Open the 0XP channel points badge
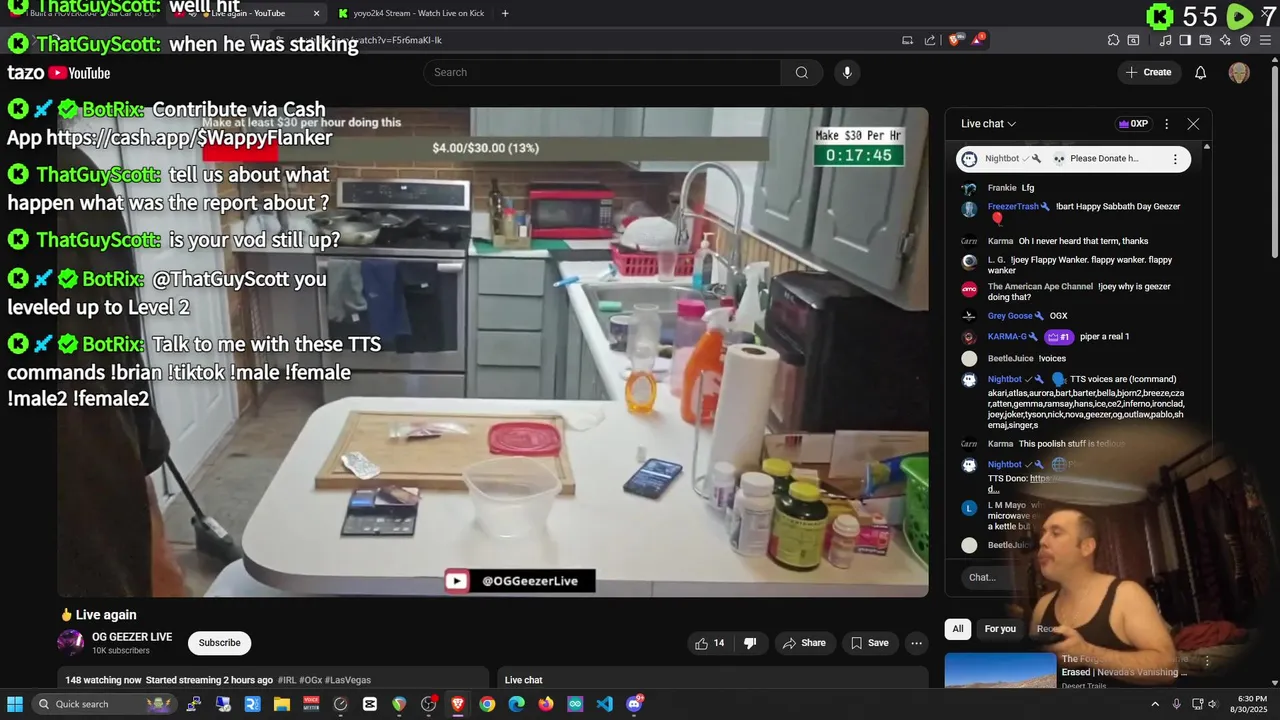The height and width of the screenshot is (720, 1280). point(1133,124)
